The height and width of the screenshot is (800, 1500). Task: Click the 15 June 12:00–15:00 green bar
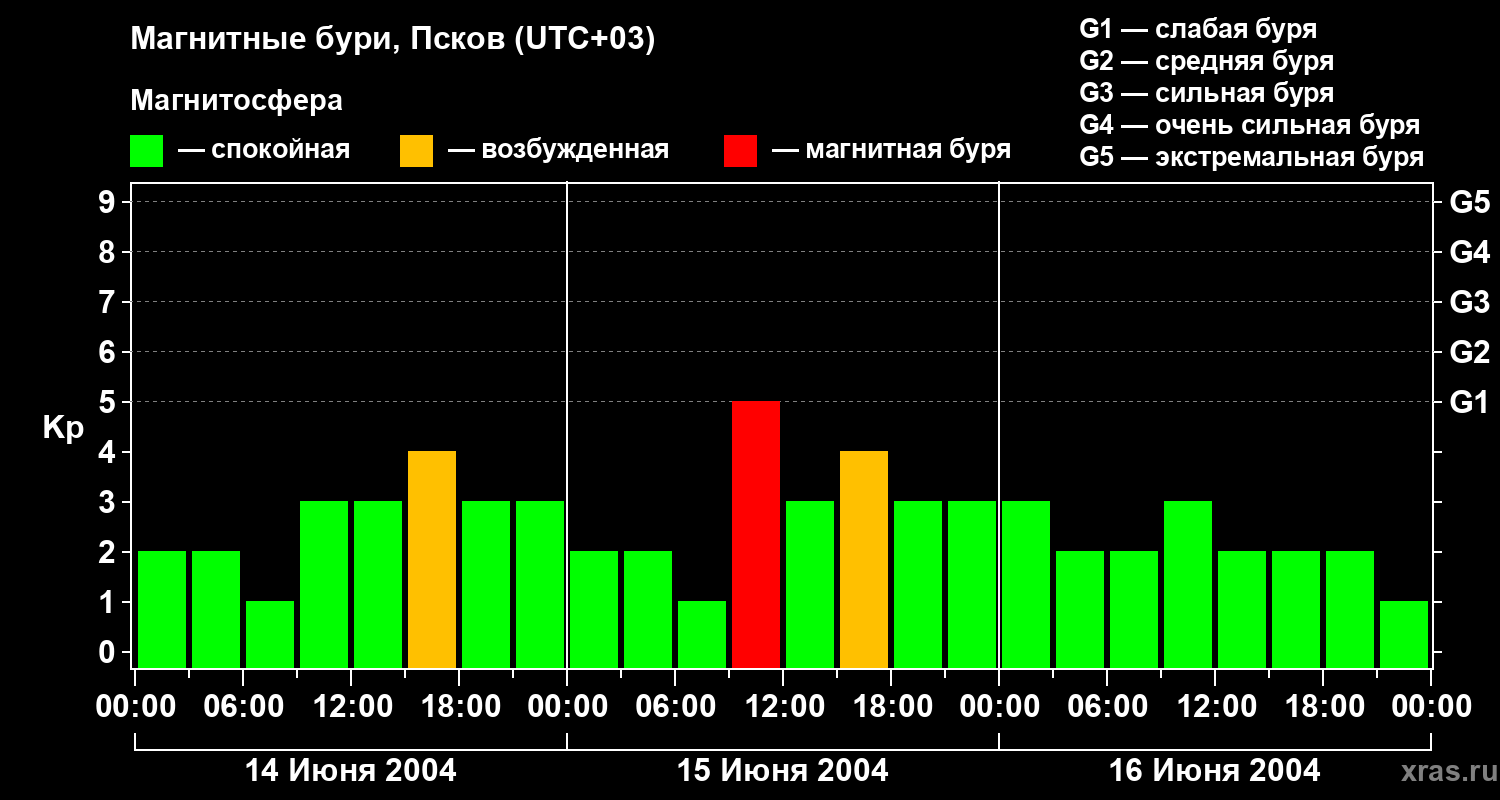[x=810, y=584]
